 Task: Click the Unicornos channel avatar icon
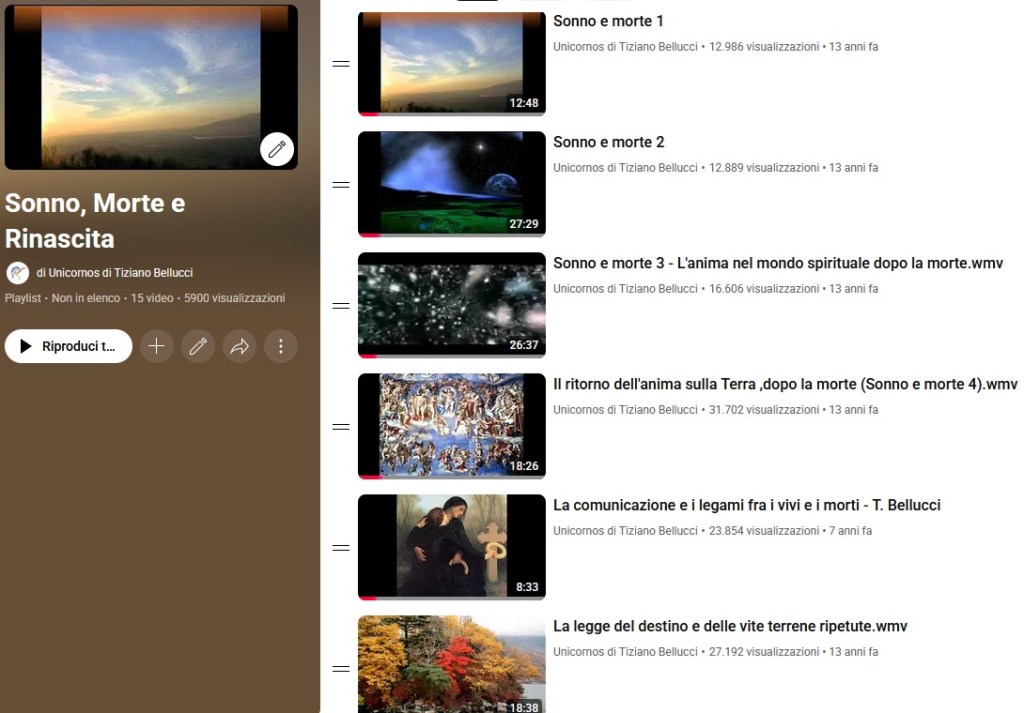[18, 273]
